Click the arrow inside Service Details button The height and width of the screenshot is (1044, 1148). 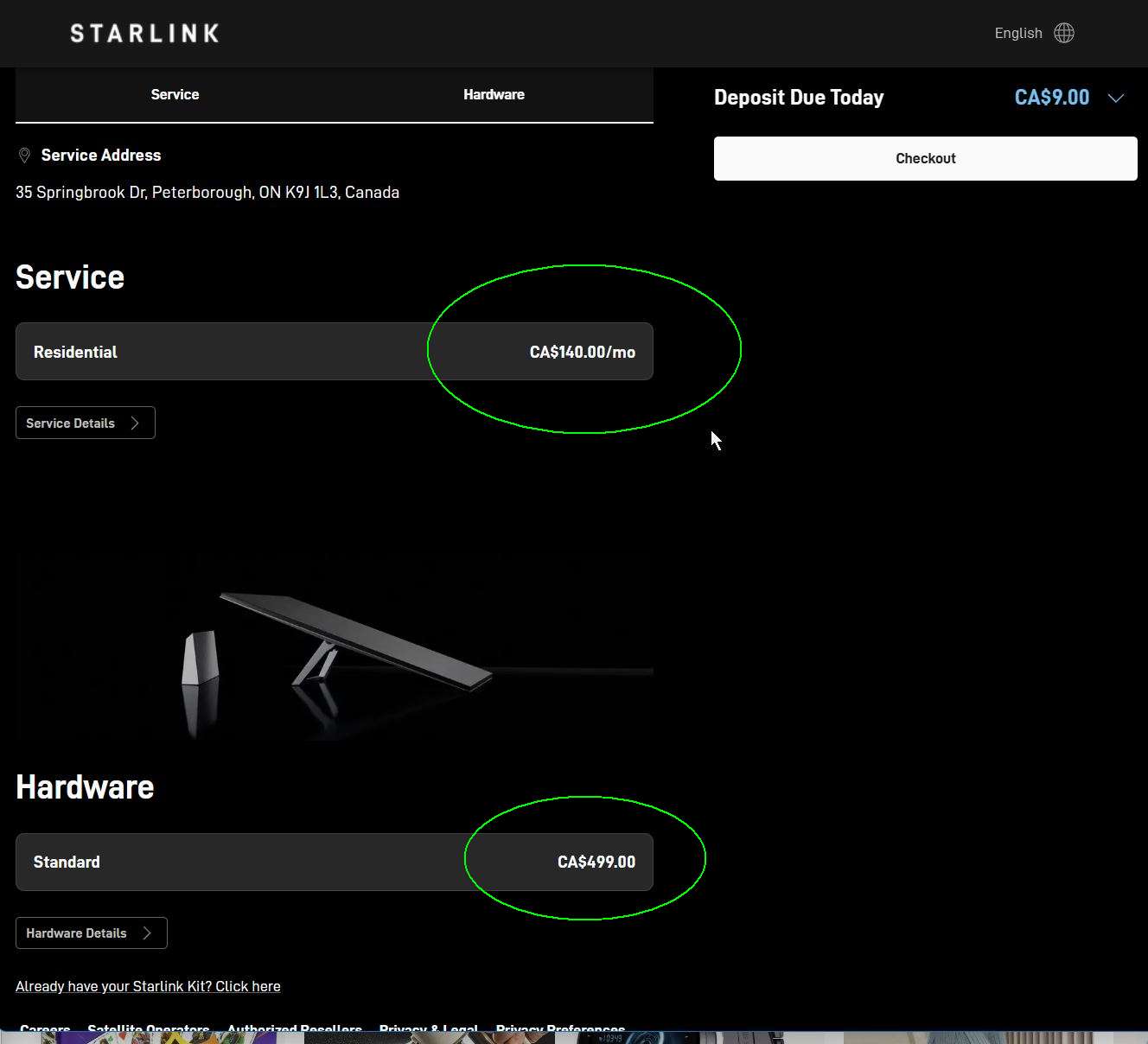pos(135,423)
